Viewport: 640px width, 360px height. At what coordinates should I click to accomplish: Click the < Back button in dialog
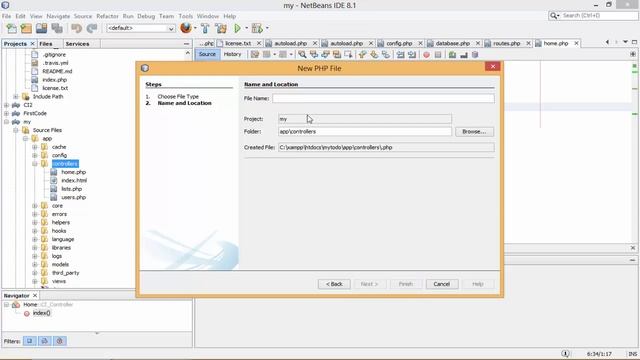(334, 284)
